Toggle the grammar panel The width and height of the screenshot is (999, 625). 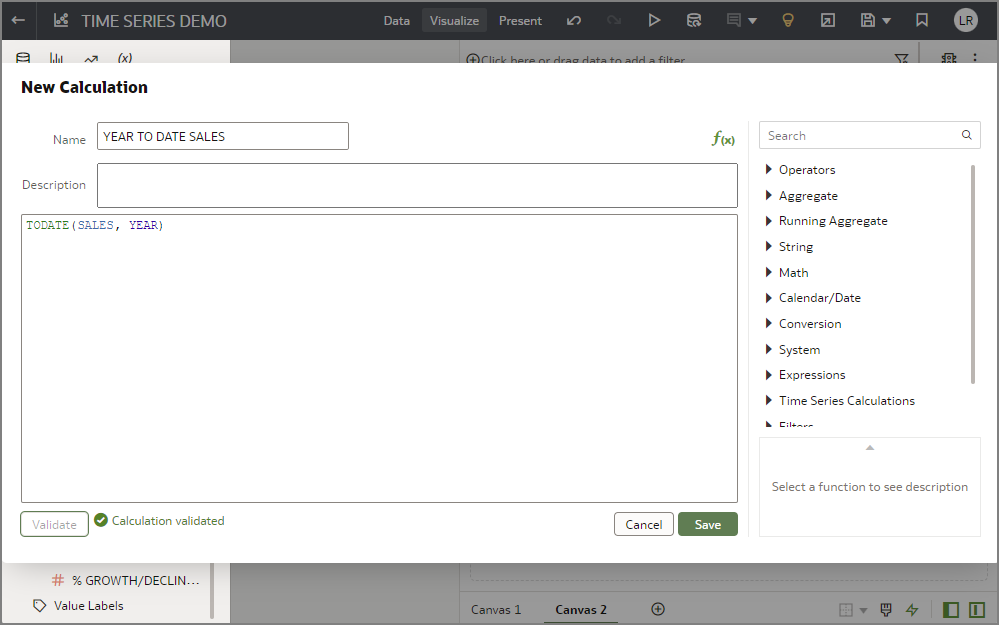point(977,610)
